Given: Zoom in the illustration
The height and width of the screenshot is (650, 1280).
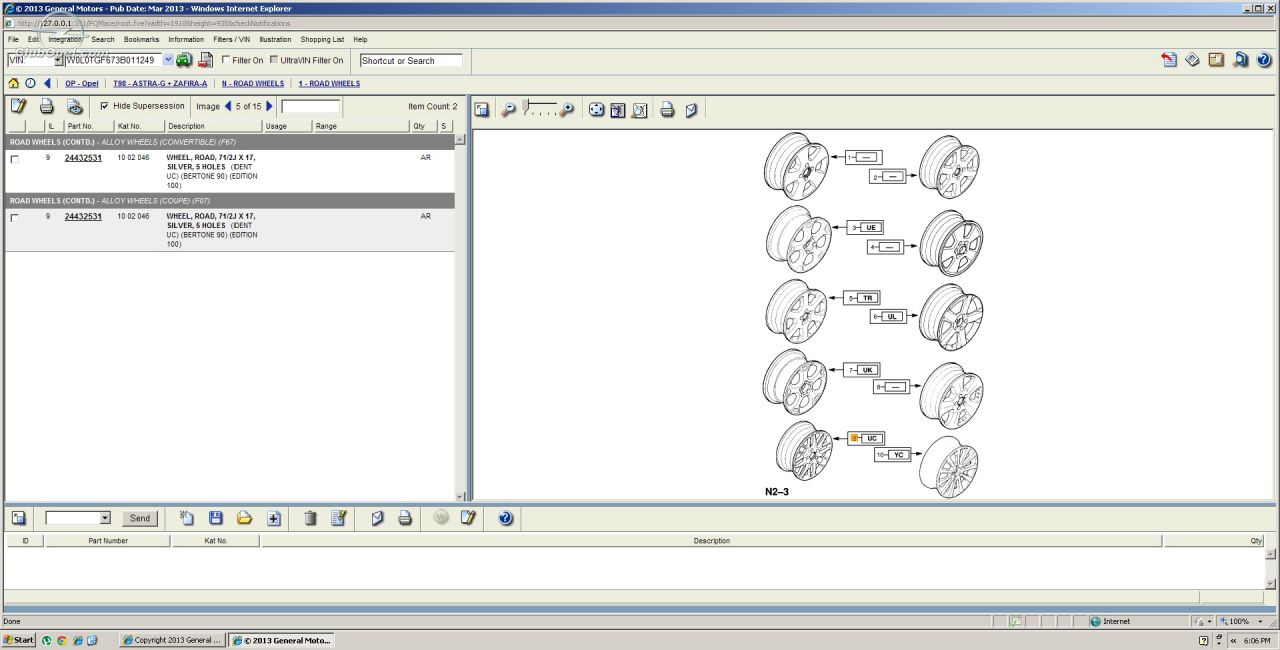Looking at the screenshot, I should [567, 110].
